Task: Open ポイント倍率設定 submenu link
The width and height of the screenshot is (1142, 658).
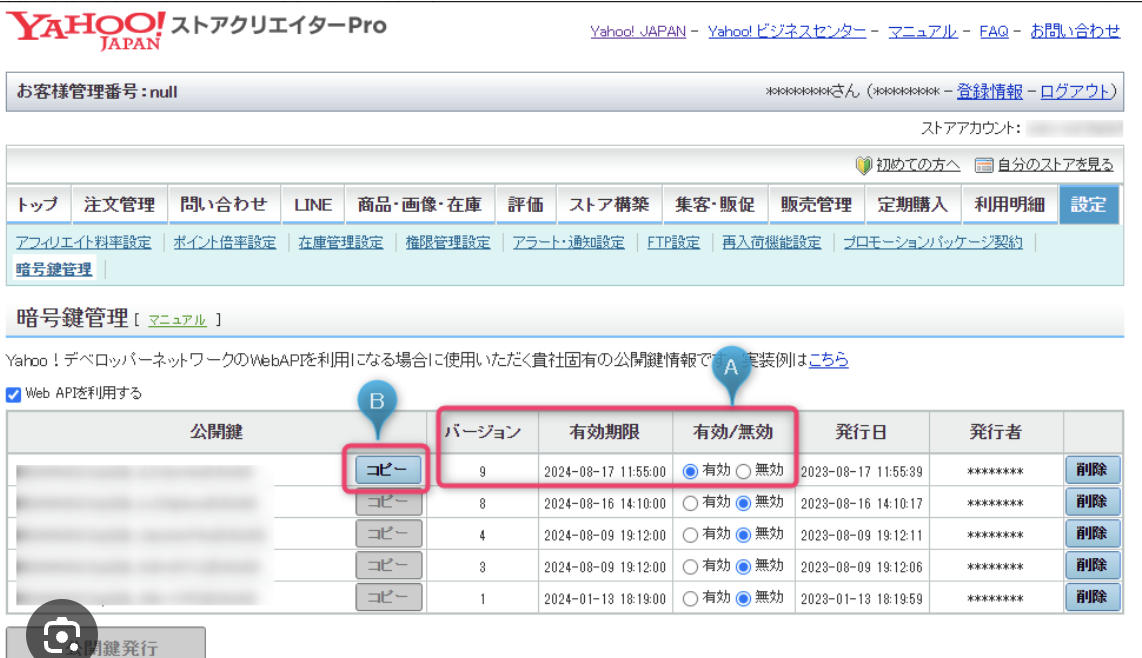Action: coord(224,243)
